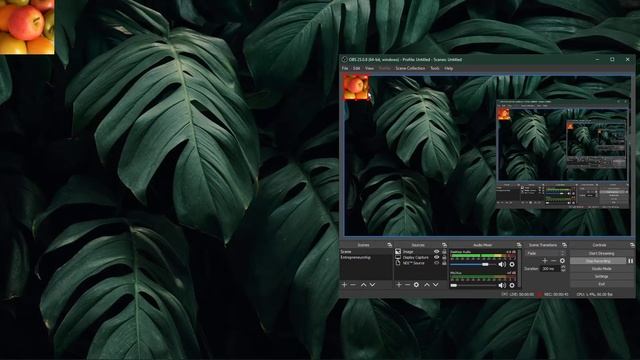Lock the Image source

444,252
